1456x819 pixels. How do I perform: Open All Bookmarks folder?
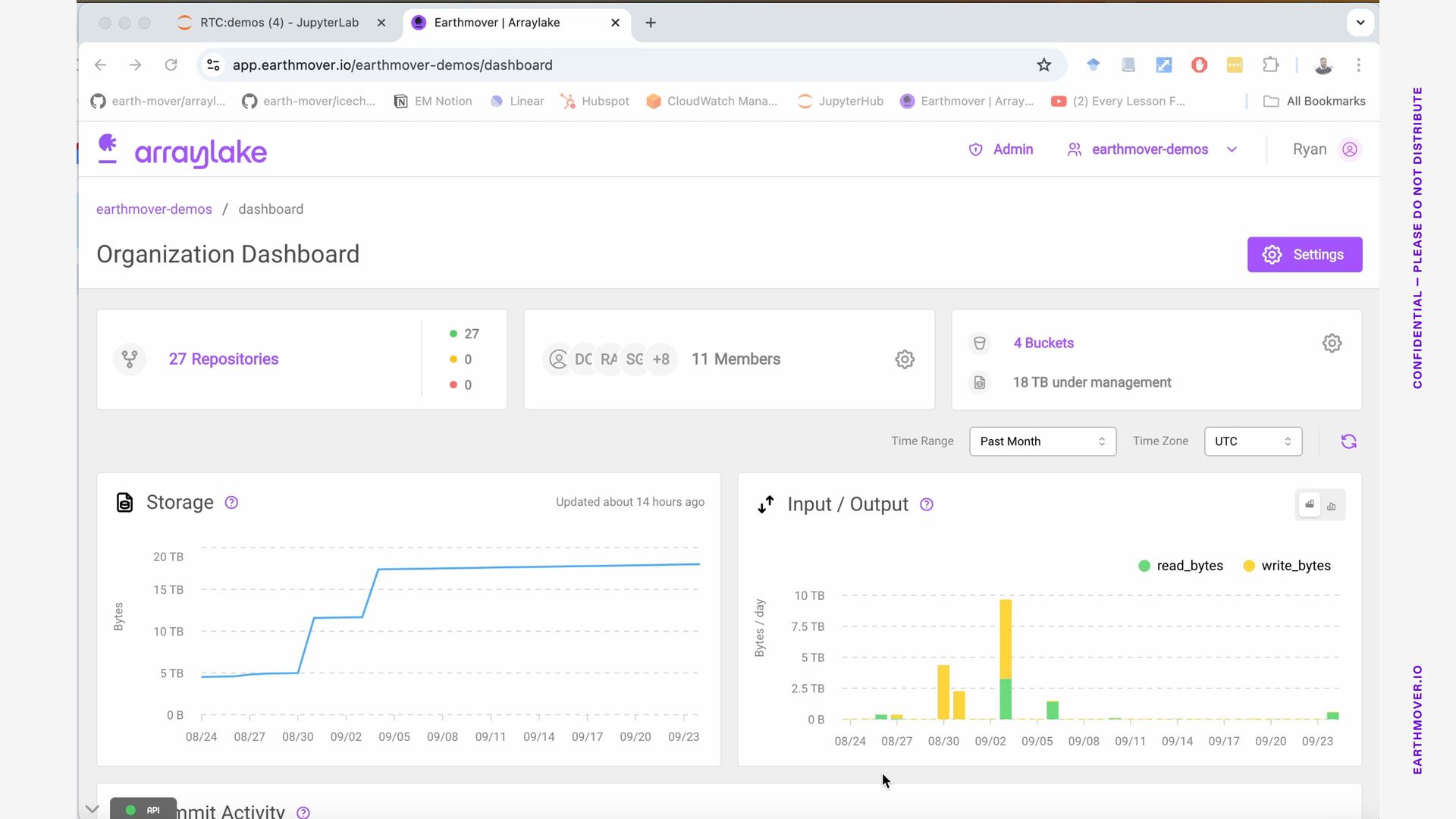[1314, 102]
